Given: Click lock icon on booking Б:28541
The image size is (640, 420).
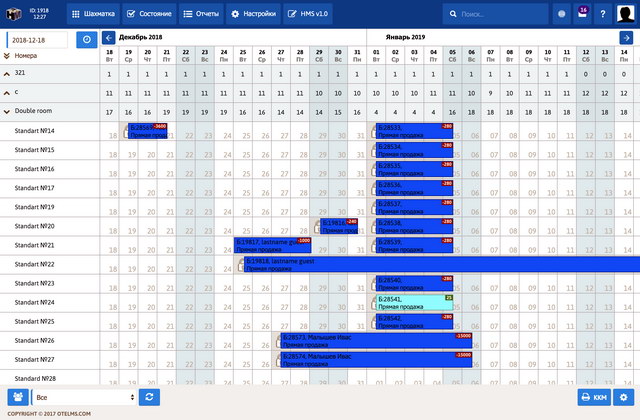Looking at the screenshot, I should click(x=373, y=304).
